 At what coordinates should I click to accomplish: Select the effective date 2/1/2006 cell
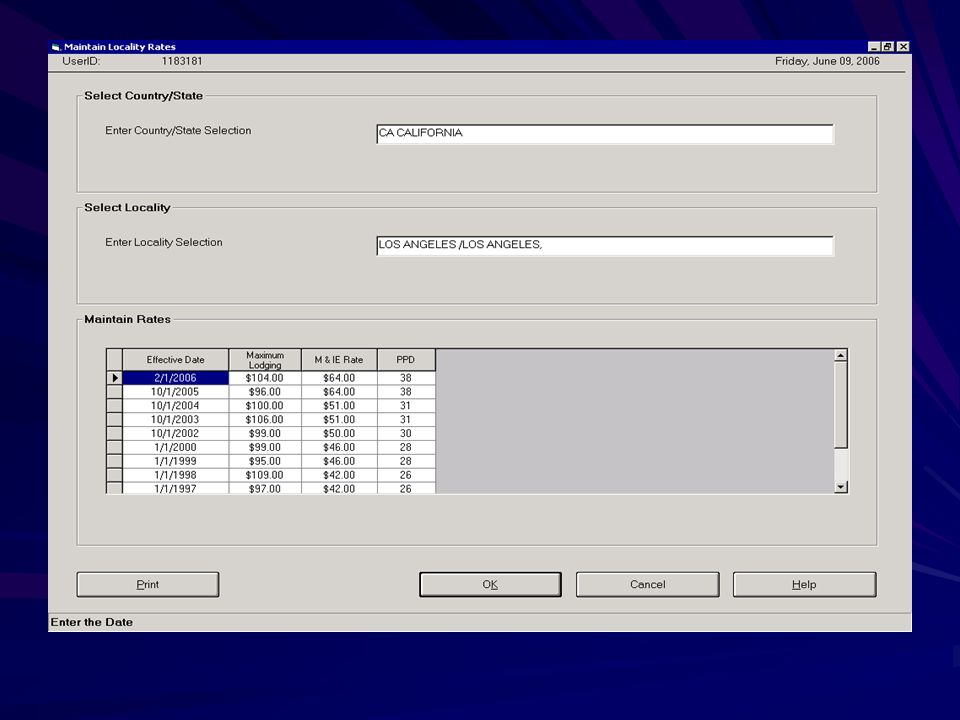pos(176,378)
